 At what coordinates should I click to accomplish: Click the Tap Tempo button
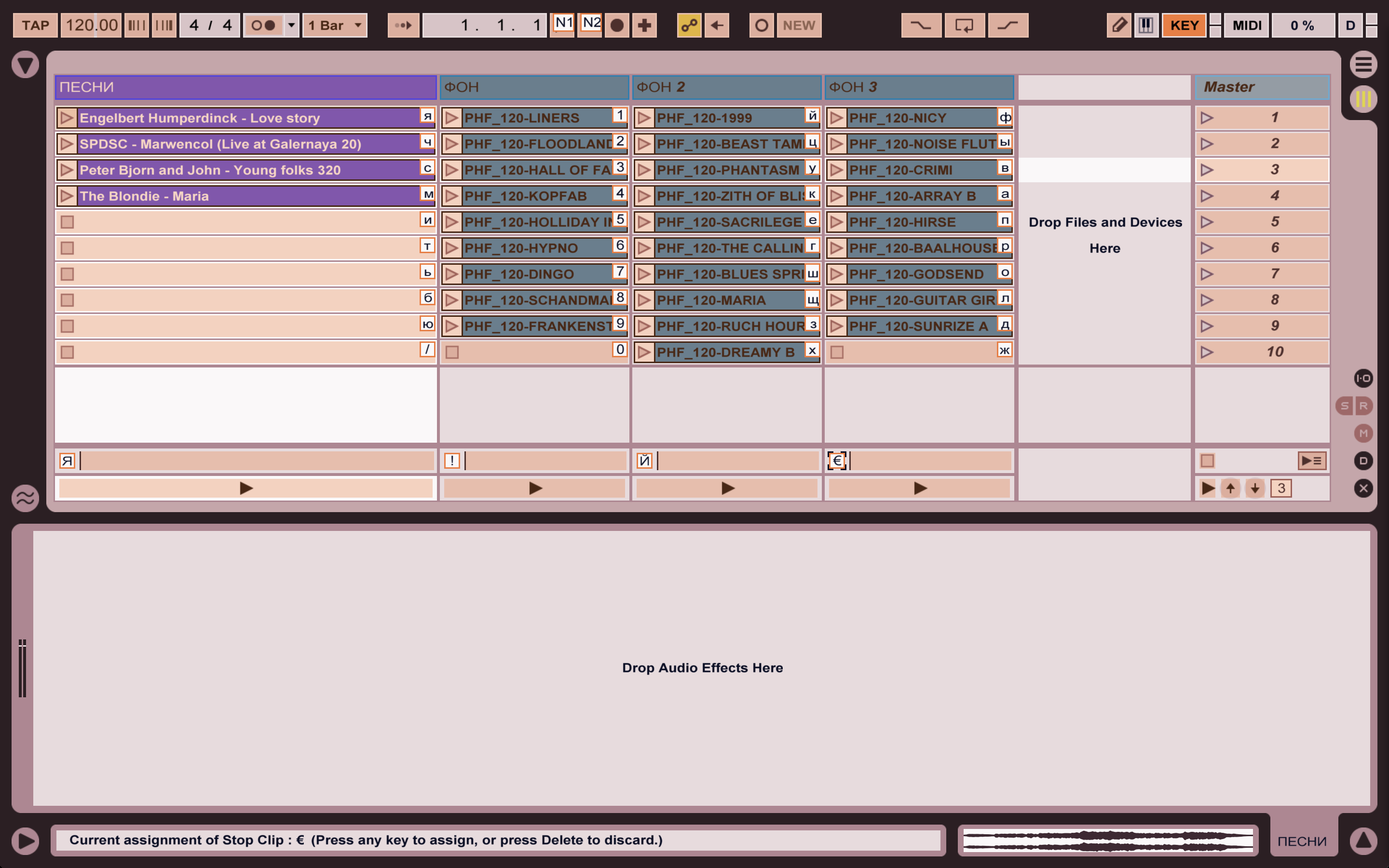[35, 25]
